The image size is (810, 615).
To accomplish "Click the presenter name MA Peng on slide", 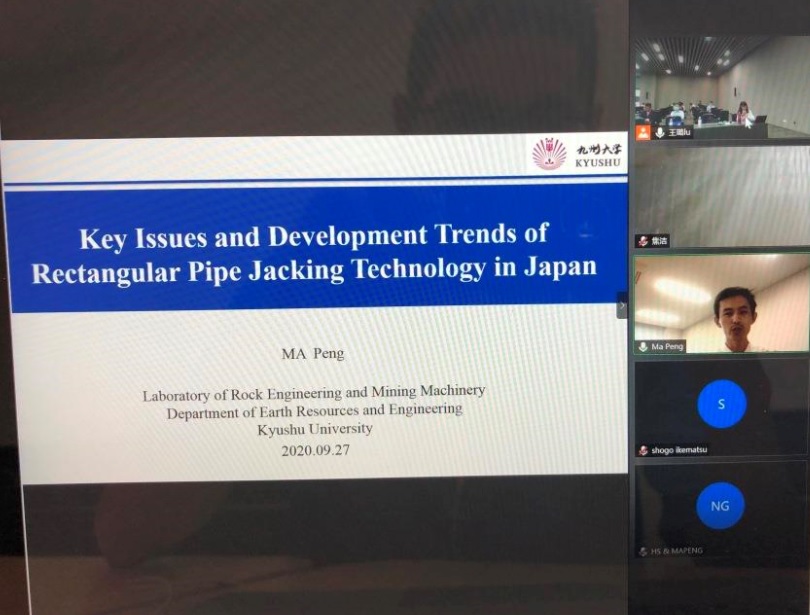I will tap(313, 353).
